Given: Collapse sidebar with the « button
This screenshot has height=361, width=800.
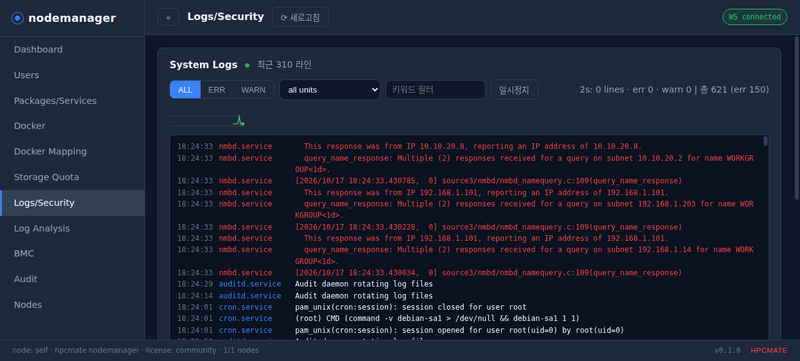Looking at the screenshot, I should click(168, 17).
